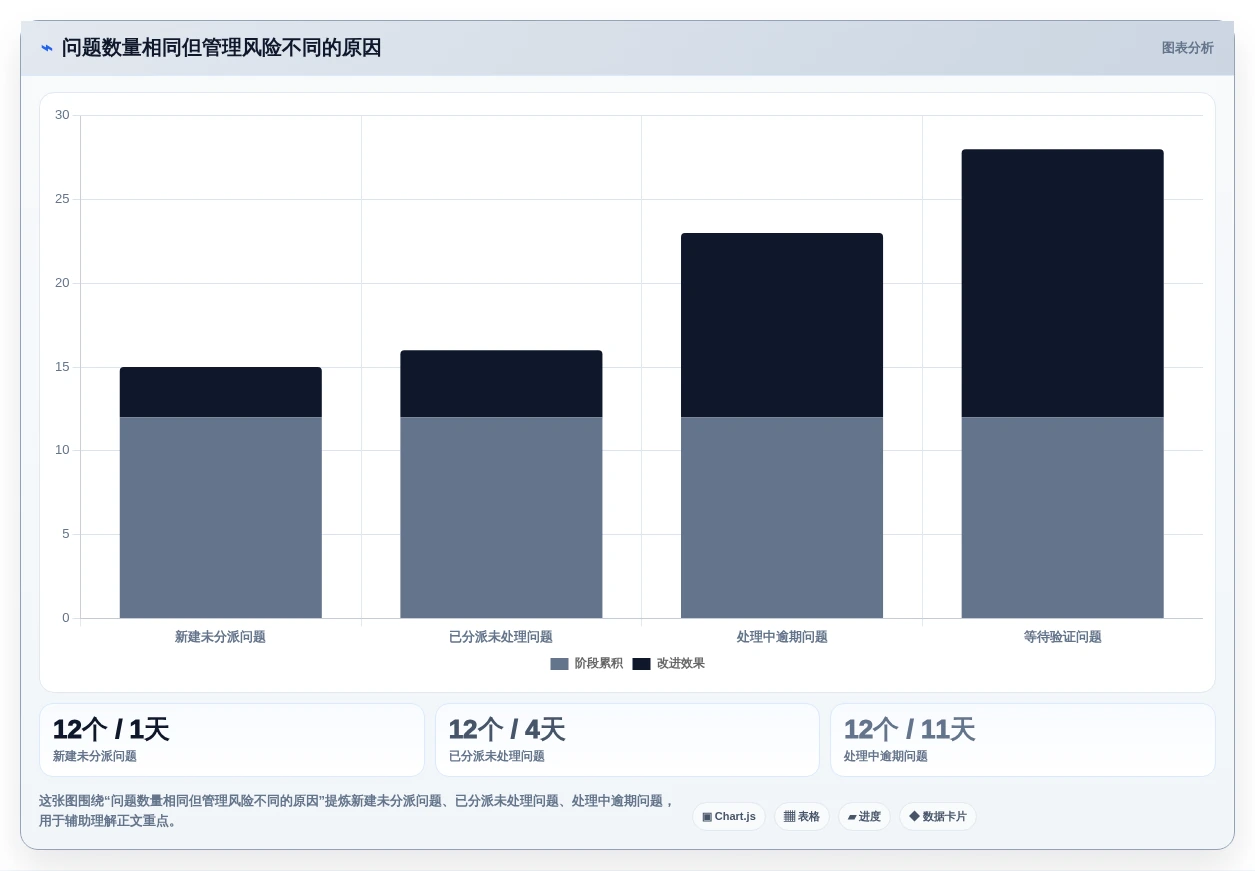Click the gray segment of 处理中逾期问题 bar

click(782, 517)
